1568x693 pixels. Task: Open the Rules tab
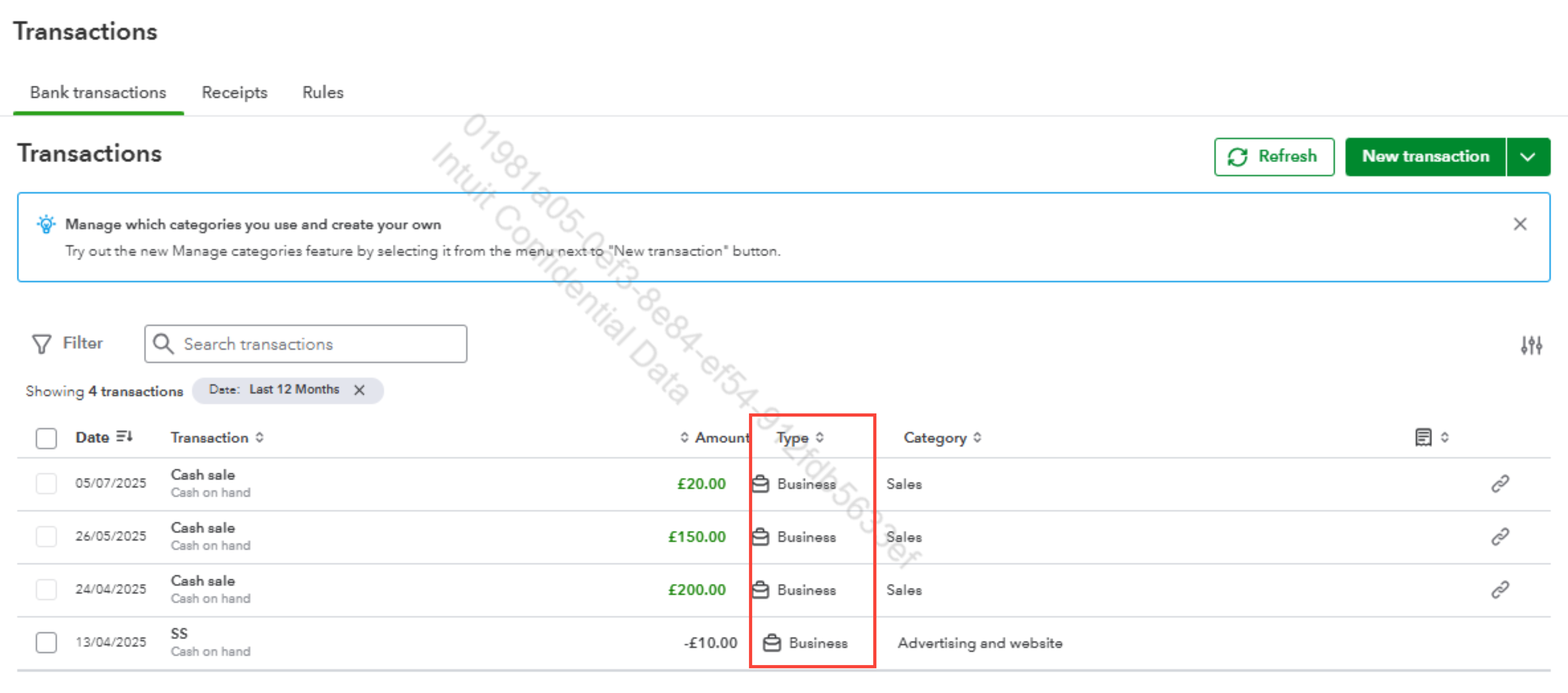(323, 92)
